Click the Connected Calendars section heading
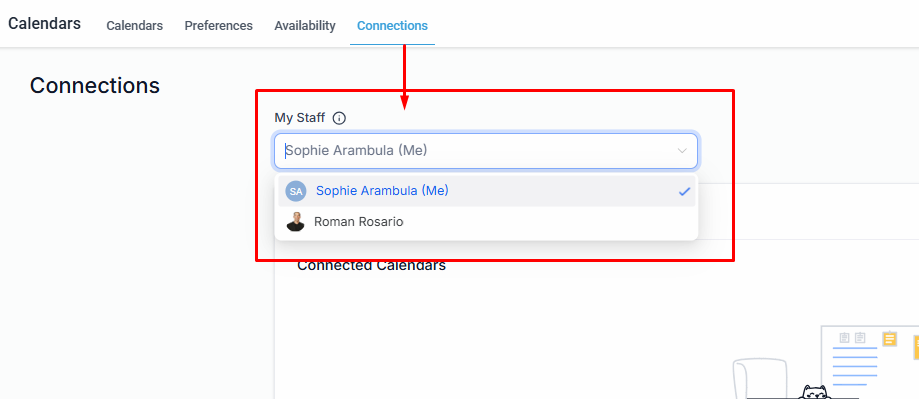The width and height of the screenshot is (919, 399). (x=372, y=266)
